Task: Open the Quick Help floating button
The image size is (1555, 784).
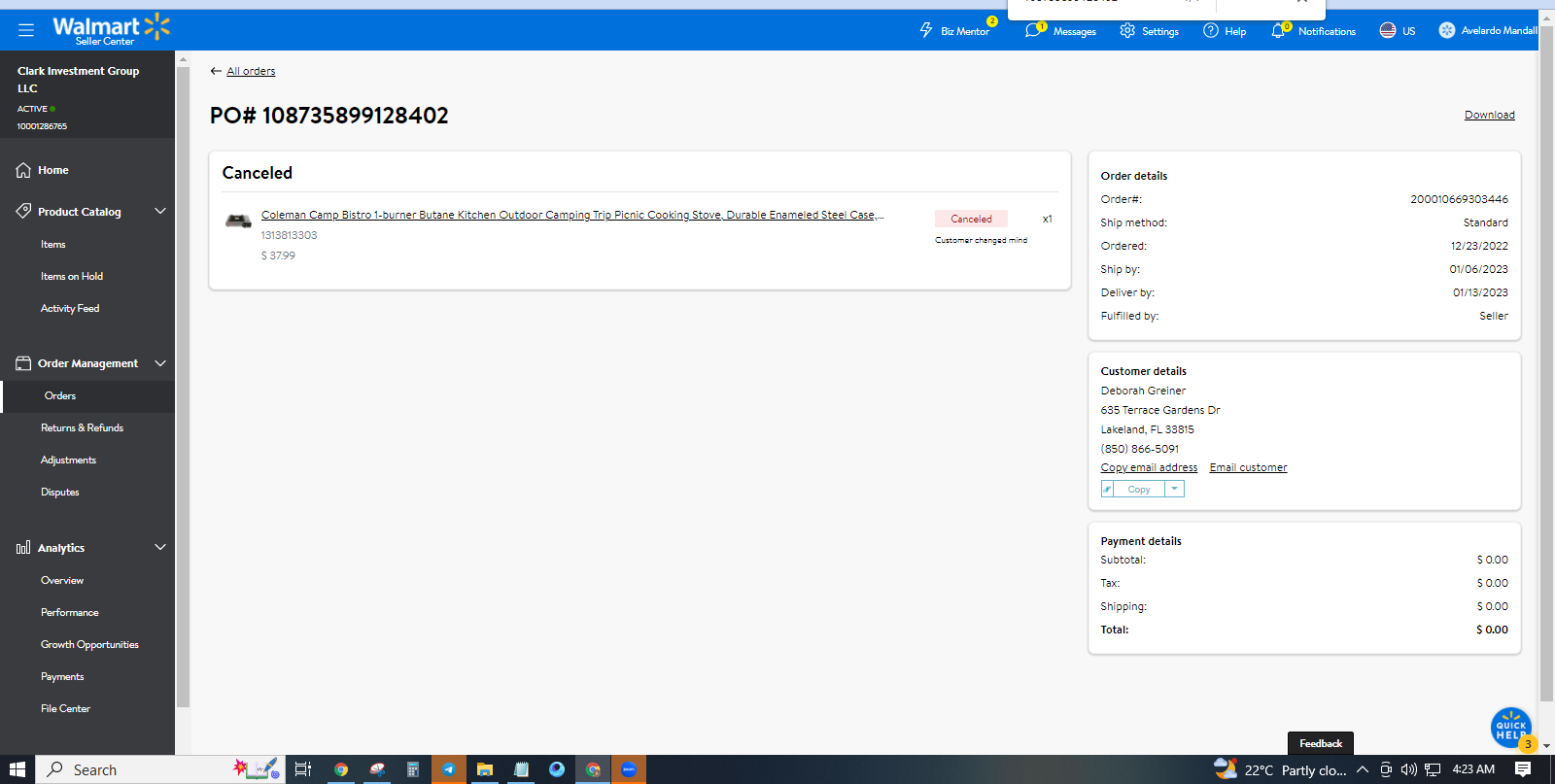Action: (1511, 728)
